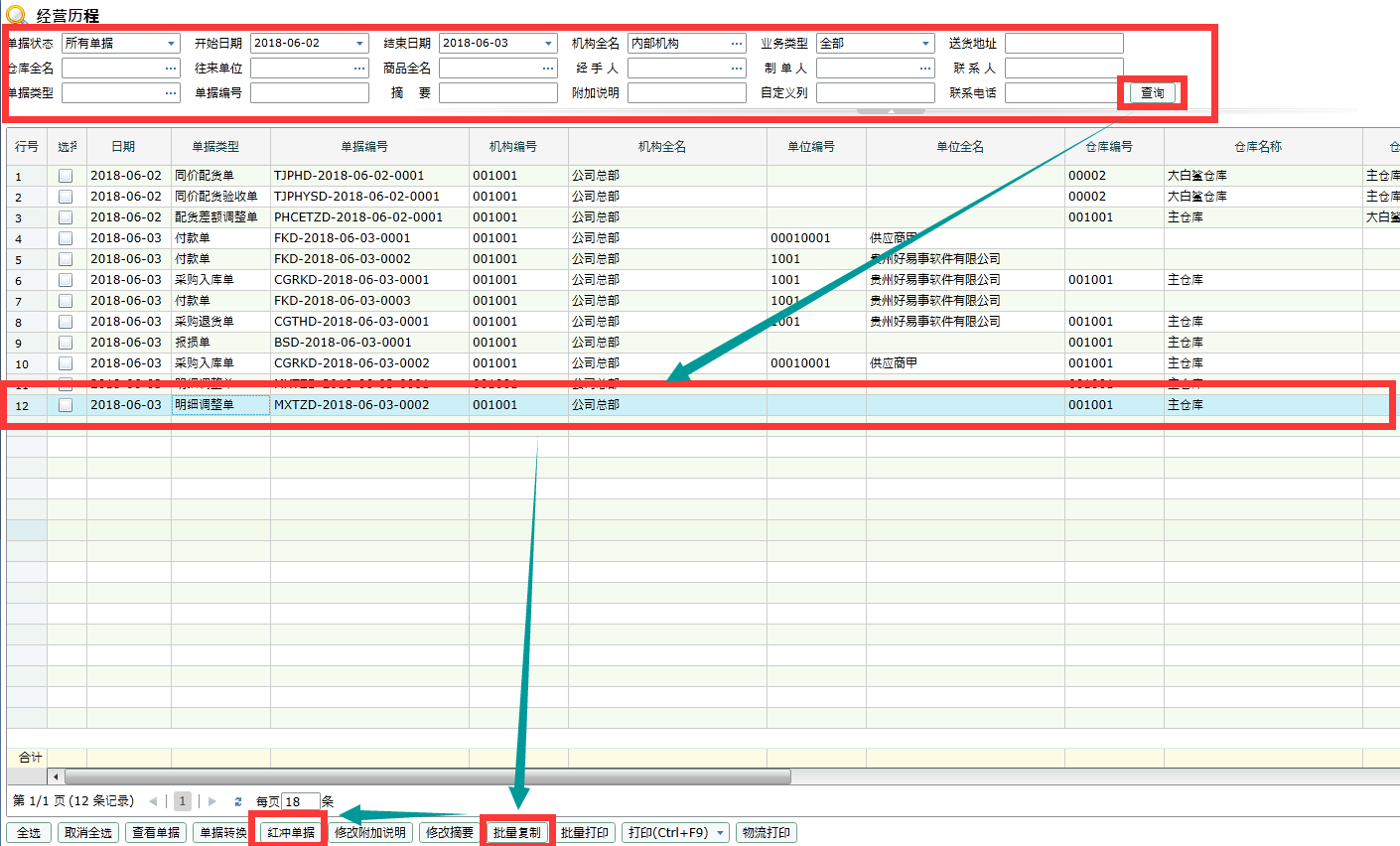This screenshot has width=1400, height=846.
Task: Open the 仓库全名 browse ellipsis
Action: tap(171, 69)
